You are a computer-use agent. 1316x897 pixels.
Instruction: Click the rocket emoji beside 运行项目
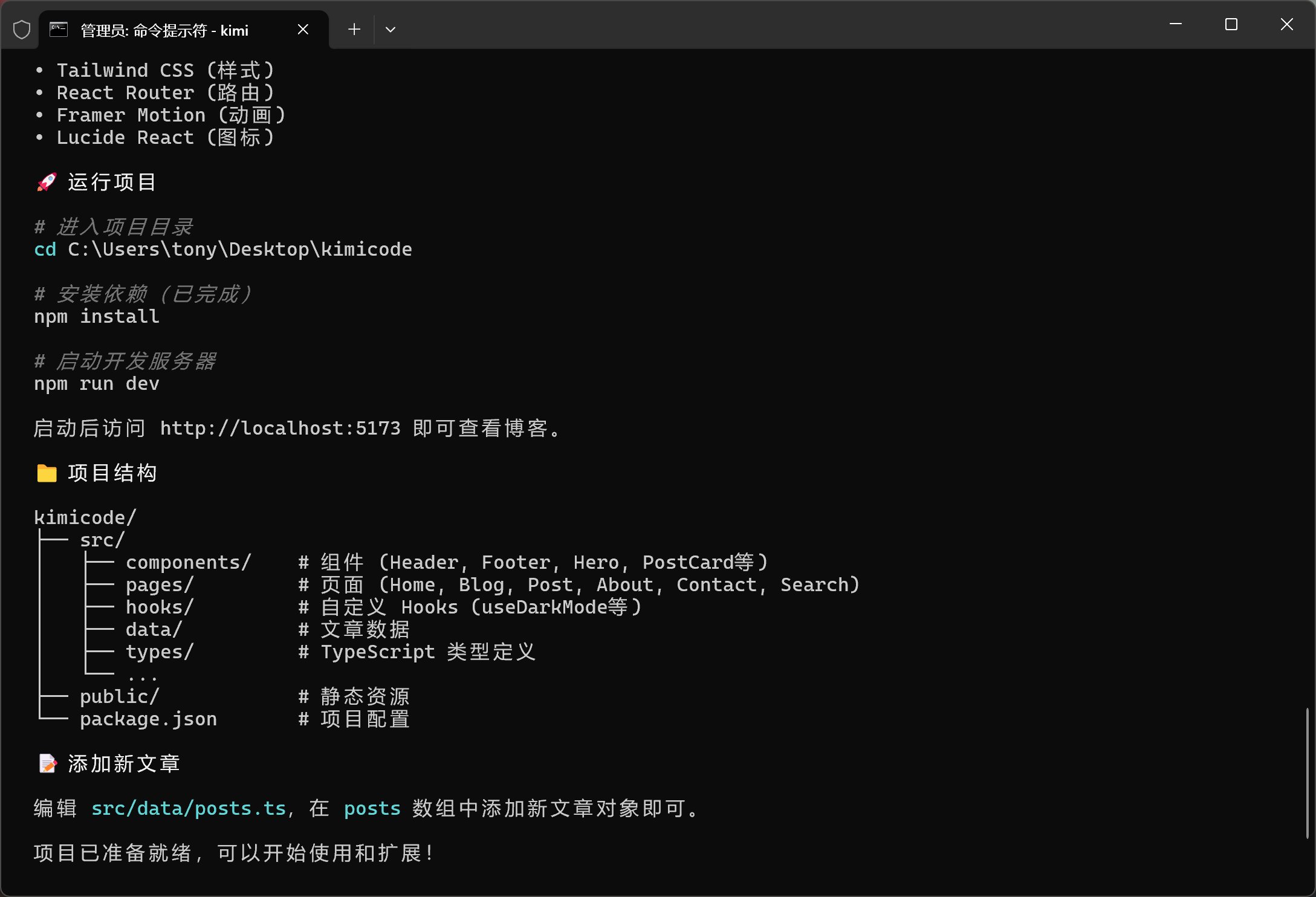pyautogui.click(x=47, y=182)
